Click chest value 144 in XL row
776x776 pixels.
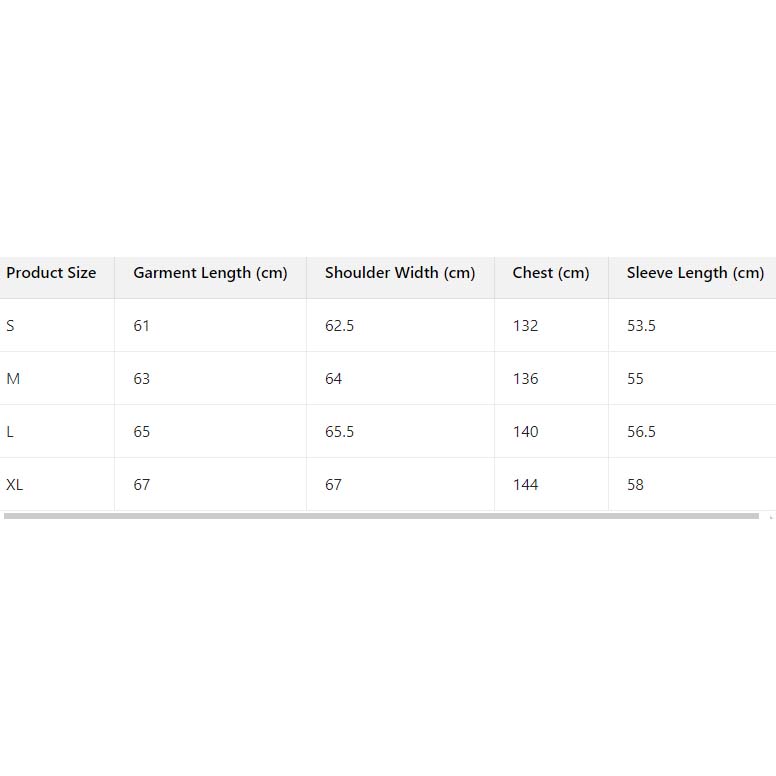[525, 485]
